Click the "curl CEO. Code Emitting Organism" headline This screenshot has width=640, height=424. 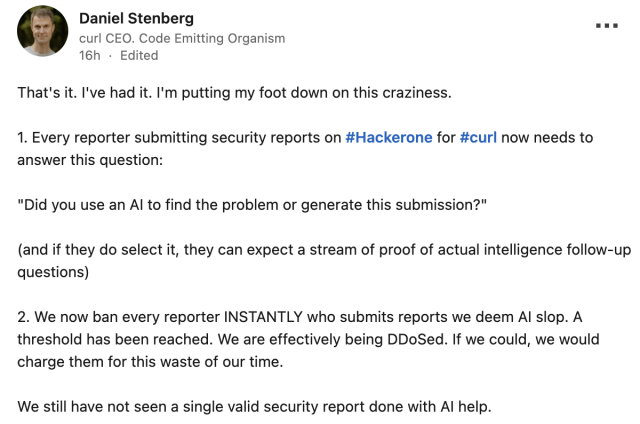tap(182, 38)
